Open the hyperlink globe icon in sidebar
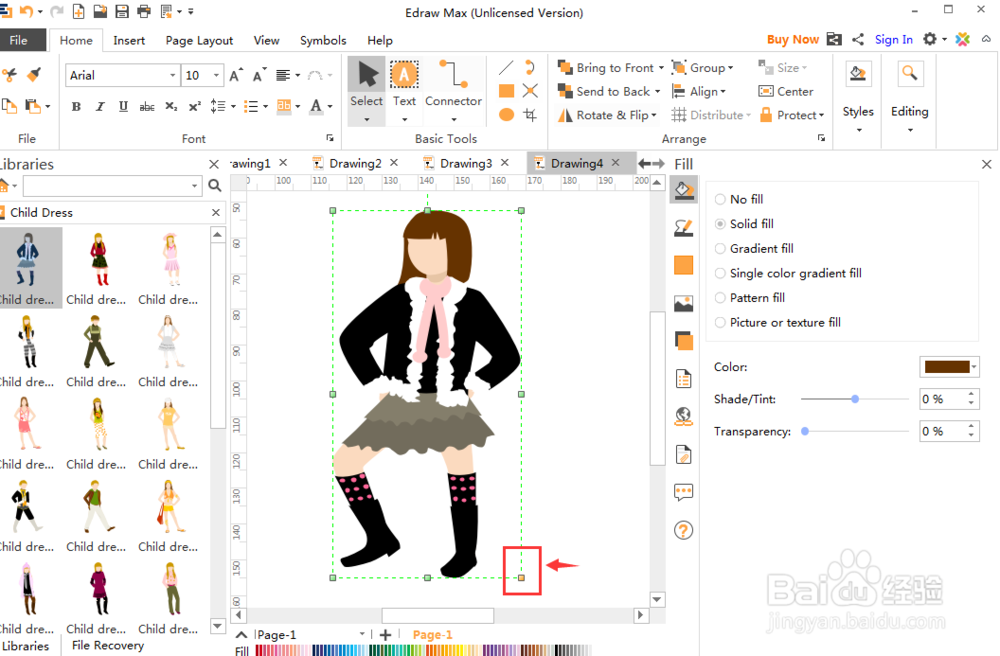This screenshot has height=656, width=1000. 684,417
